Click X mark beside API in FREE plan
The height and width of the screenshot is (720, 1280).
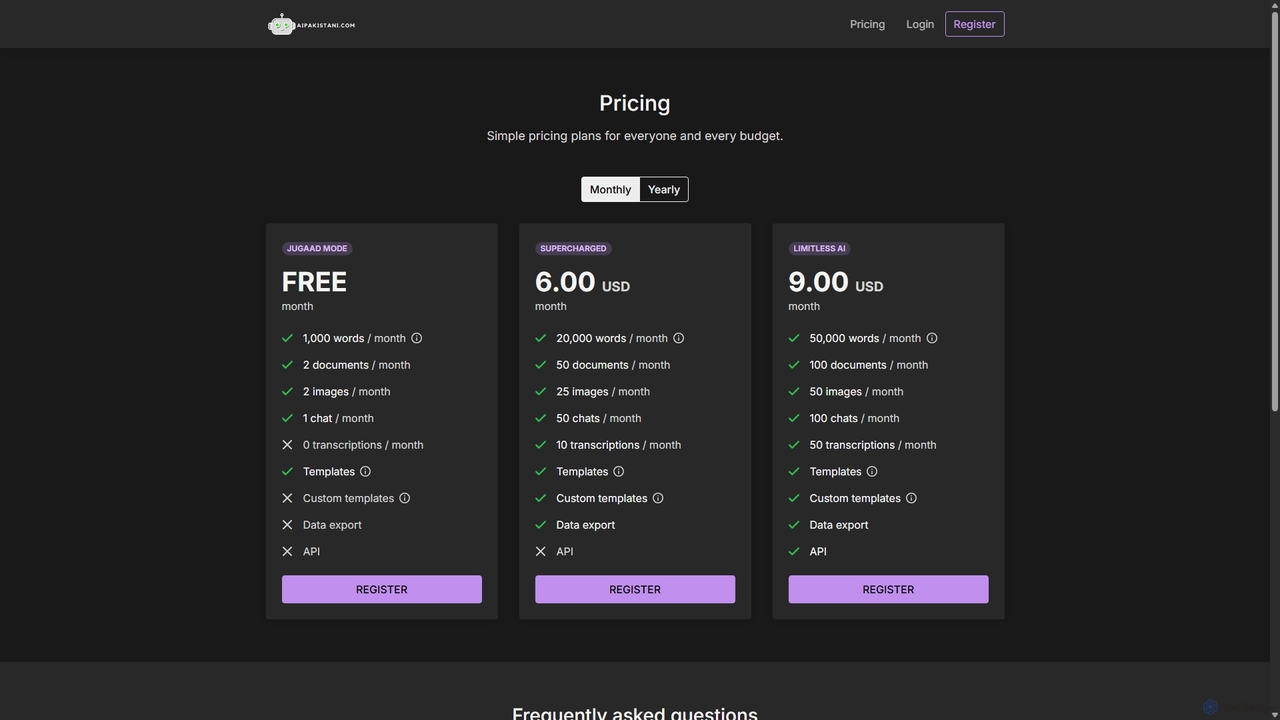tap(287, 551)
